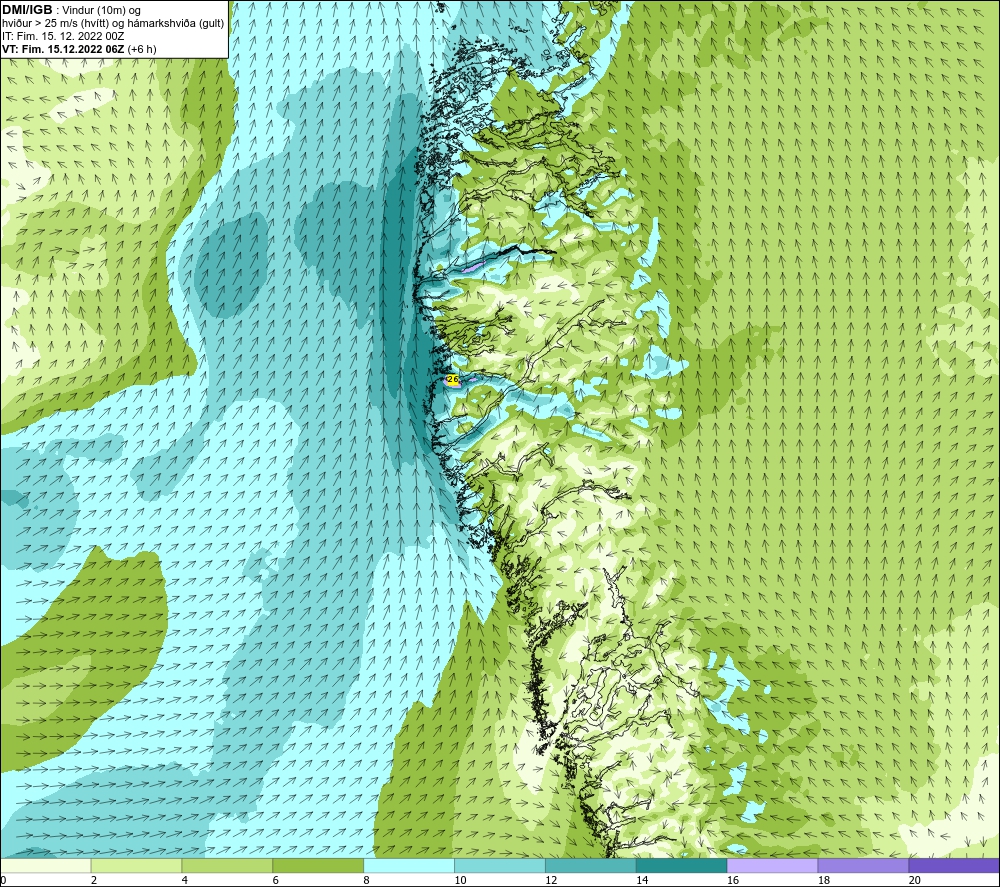Click the '18' colorbar scale label

(823, 880)
